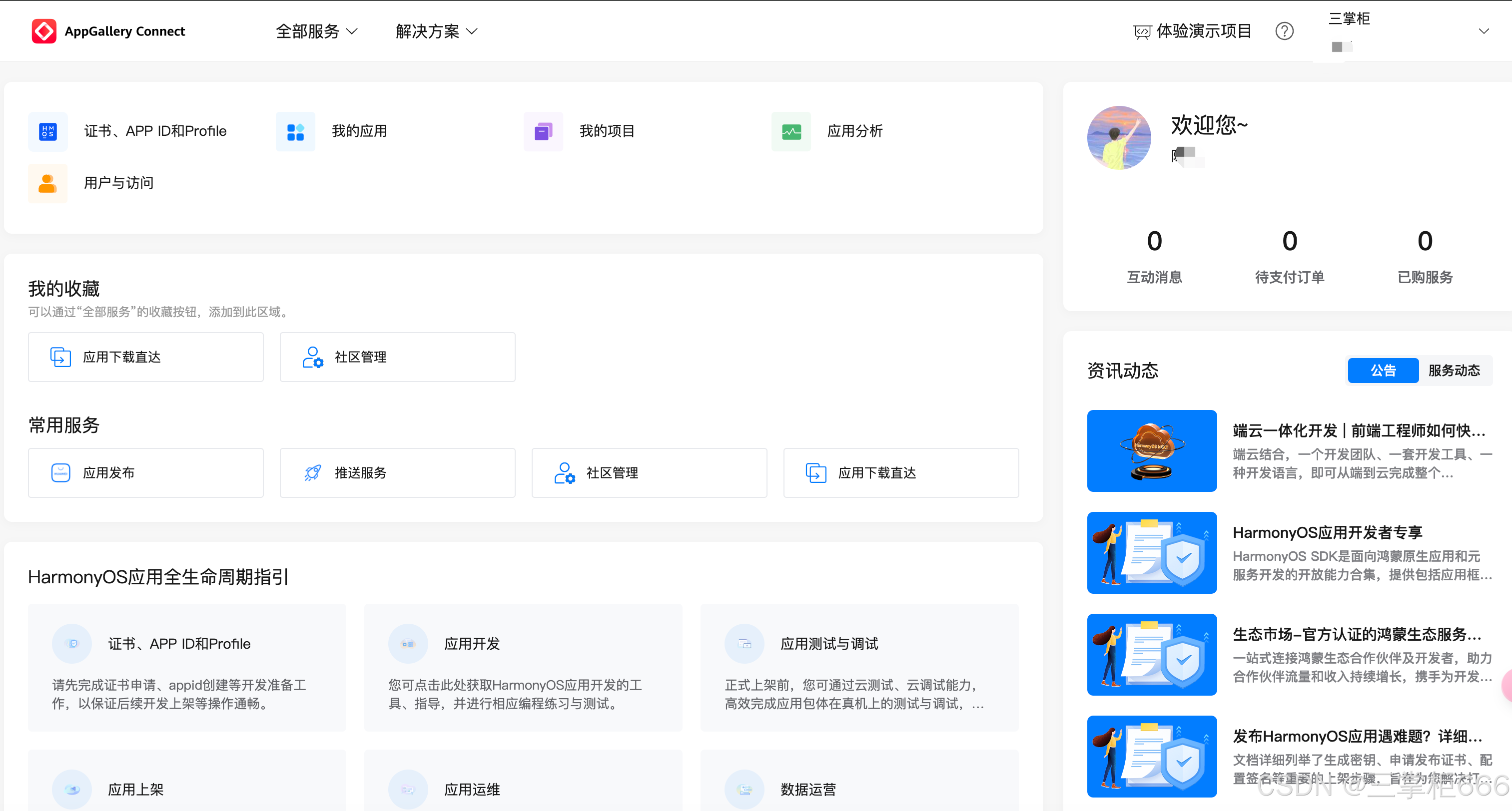1512x811 pixels.
Task: Click the 欢迎您~ greeting text
Action: [x=1209, y=125]
